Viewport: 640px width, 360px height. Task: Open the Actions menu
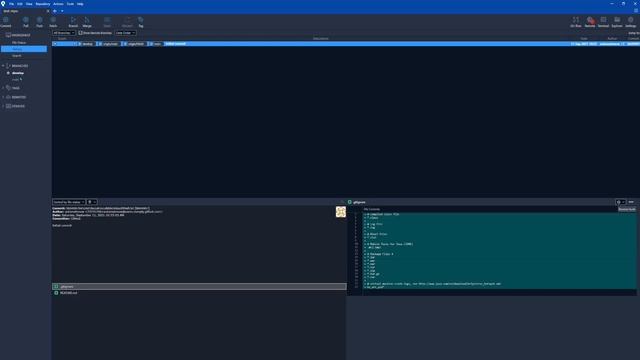[x=58, y=4]
